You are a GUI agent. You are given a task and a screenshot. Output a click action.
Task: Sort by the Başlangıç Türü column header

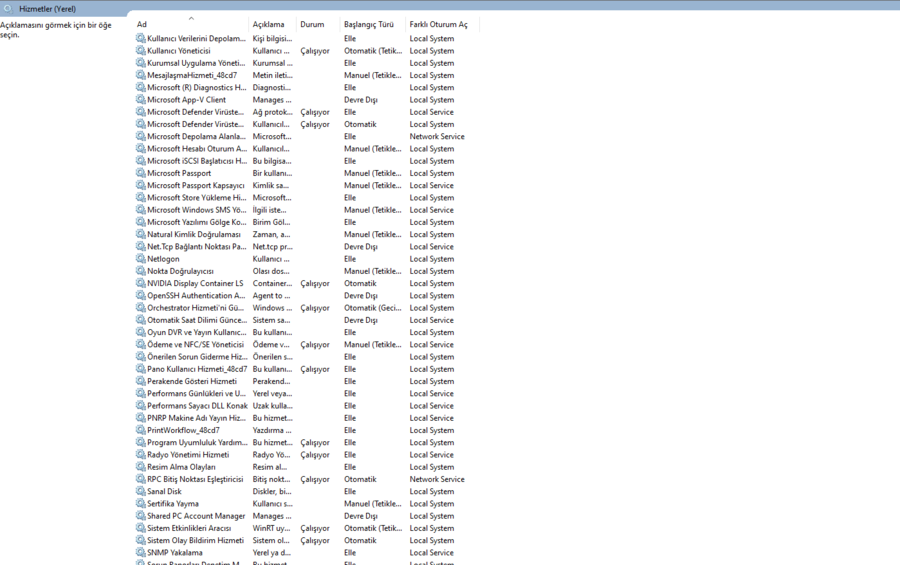click(373, 24)
